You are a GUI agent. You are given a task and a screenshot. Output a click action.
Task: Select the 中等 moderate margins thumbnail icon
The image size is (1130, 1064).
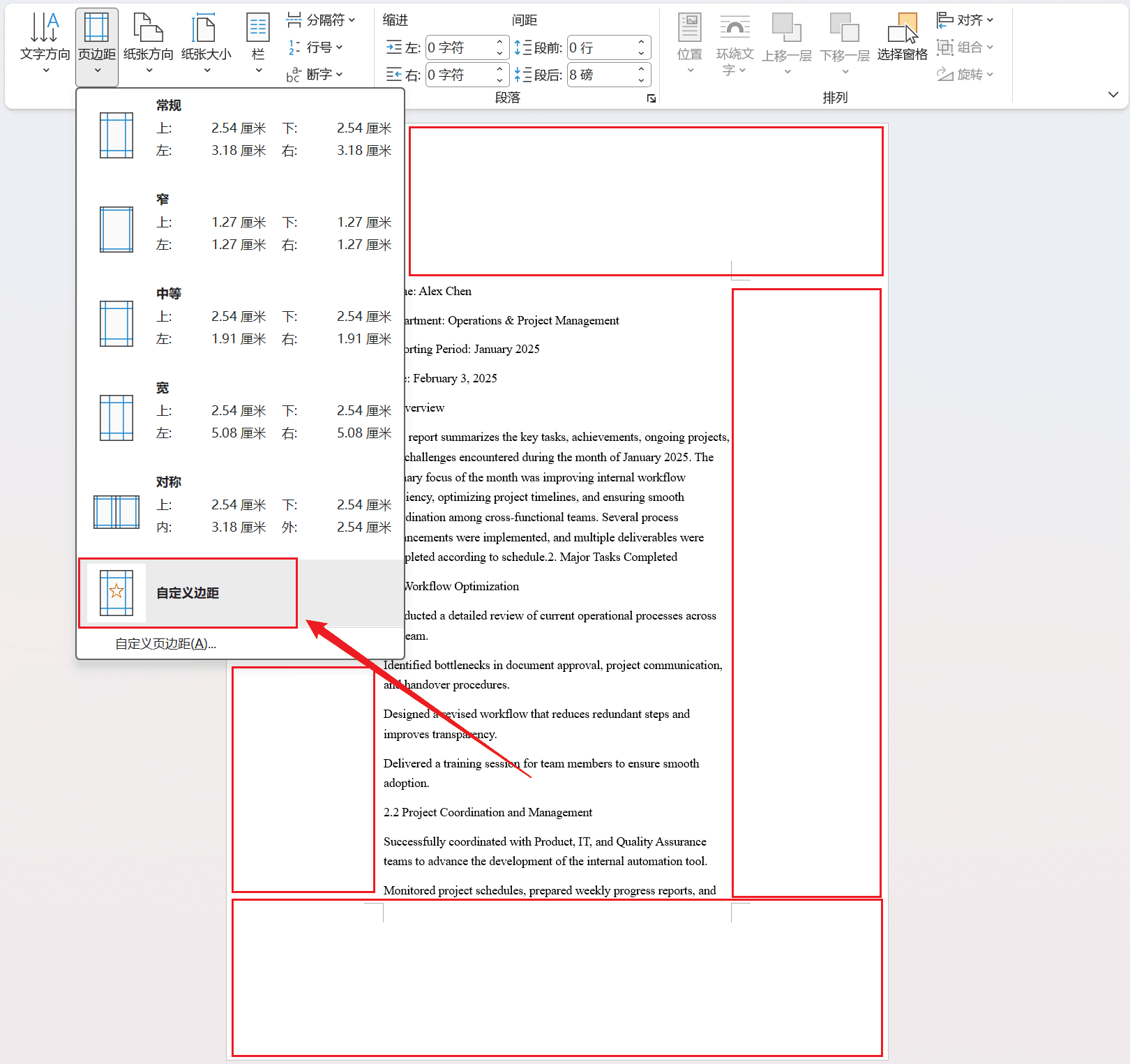pyautogui.click(x=116, y=324)
